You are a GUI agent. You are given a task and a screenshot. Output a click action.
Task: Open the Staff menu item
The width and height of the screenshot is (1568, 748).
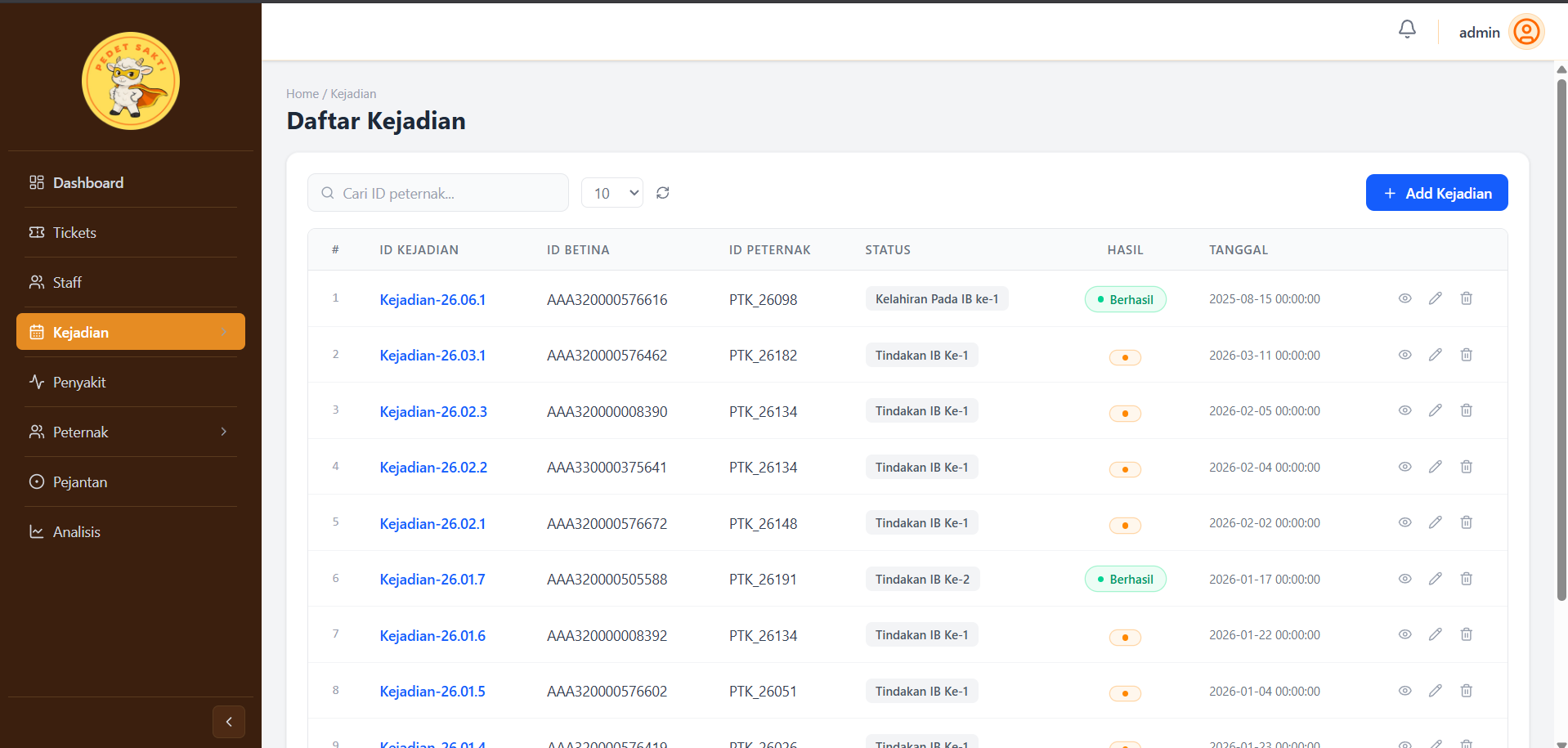click(x=131, y=282)
